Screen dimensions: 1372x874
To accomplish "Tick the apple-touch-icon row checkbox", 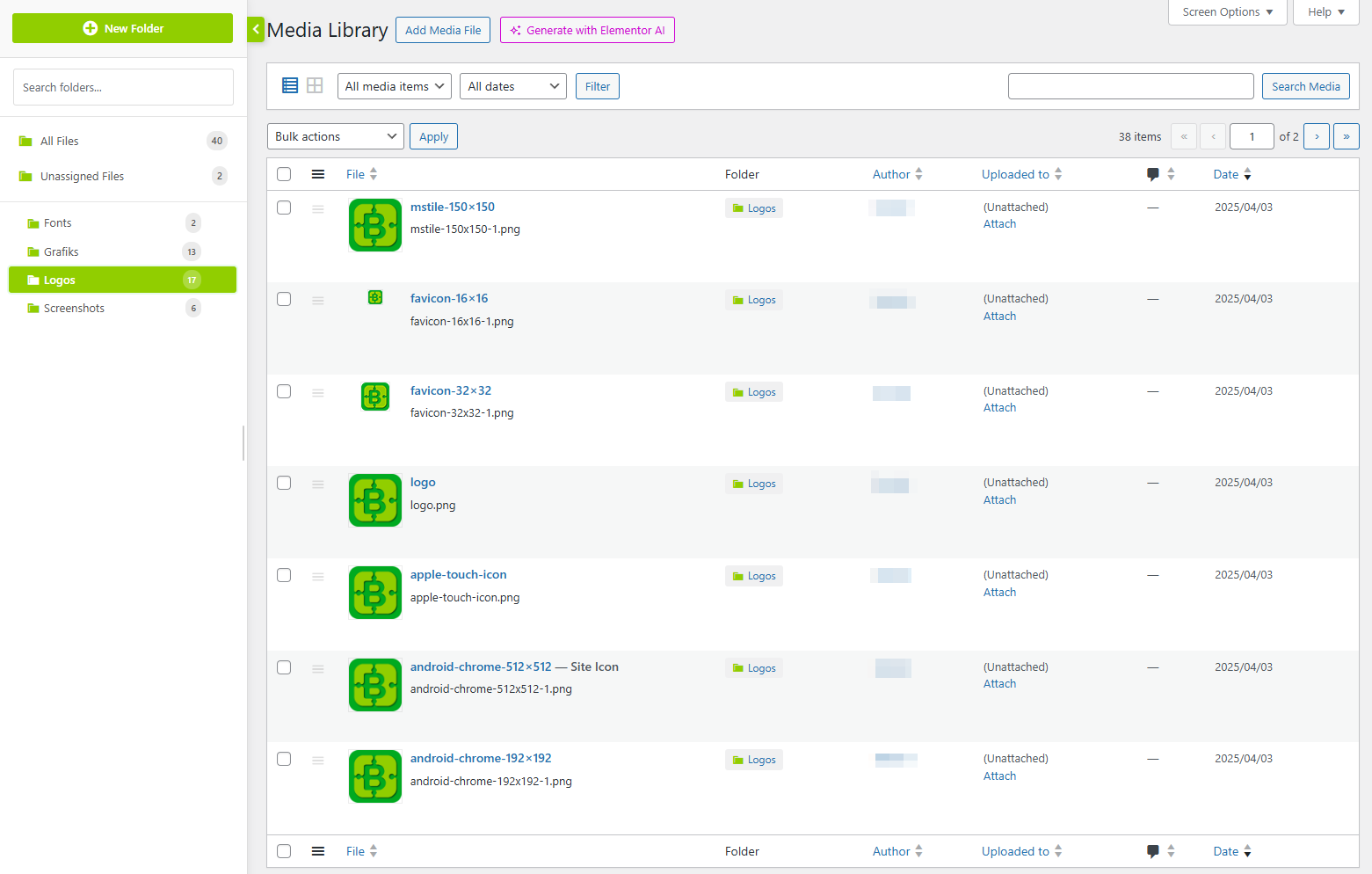I will click(284, 575).
